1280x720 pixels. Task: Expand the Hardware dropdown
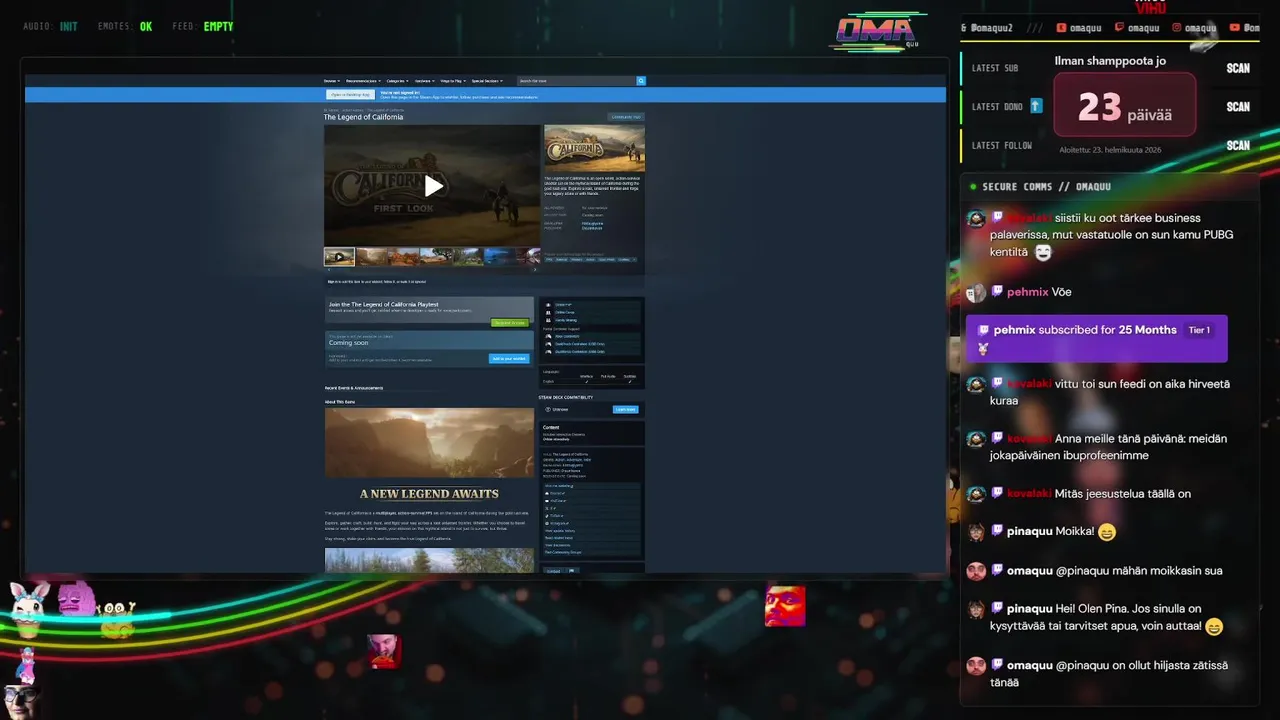pyautogui.click(x=425, y=81)
